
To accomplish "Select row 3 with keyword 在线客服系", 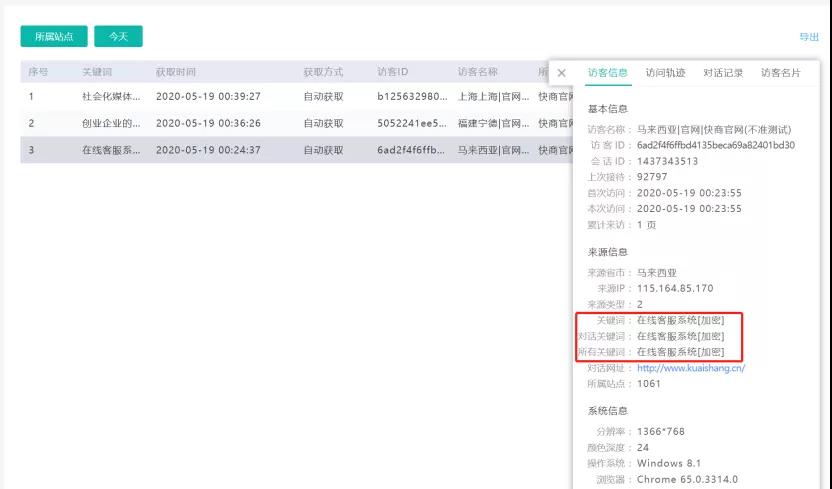I will (111, 150).
